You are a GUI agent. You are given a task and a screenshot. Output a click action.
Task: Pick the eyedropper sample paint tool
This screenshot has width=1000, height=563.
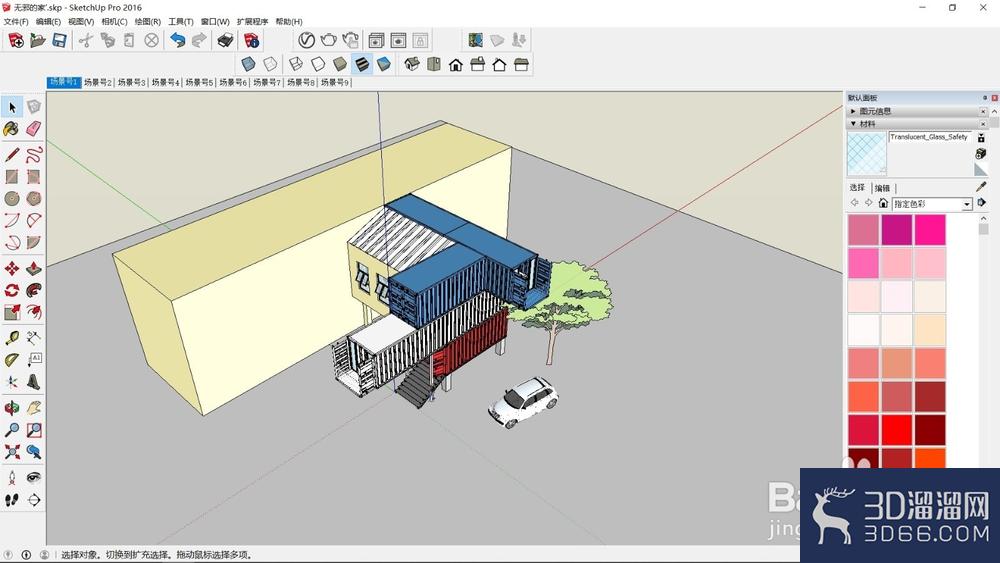[x=981, y=187]
